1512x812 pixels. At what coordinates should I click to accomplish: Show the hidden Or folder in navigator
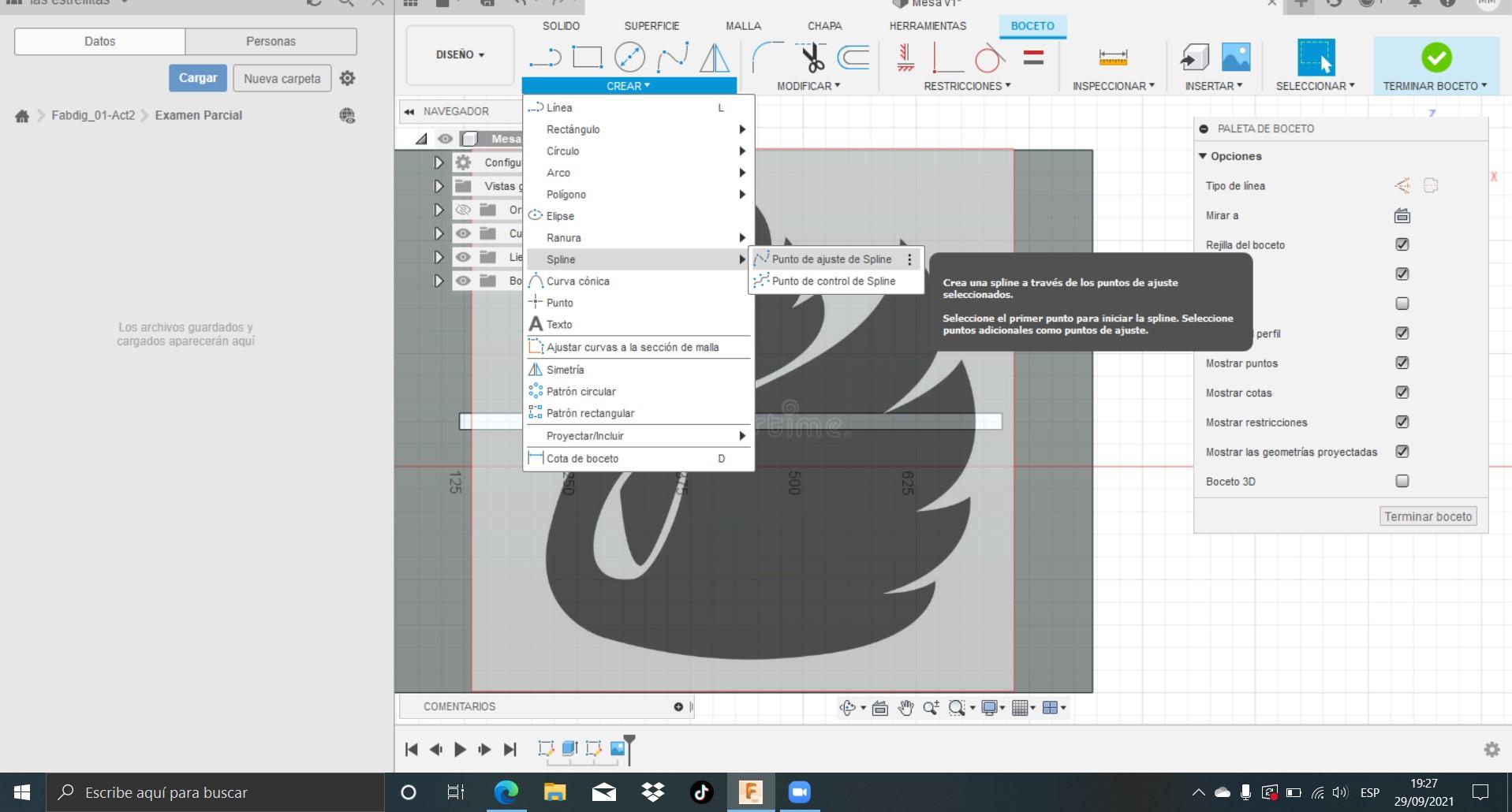tap(463, 210)
